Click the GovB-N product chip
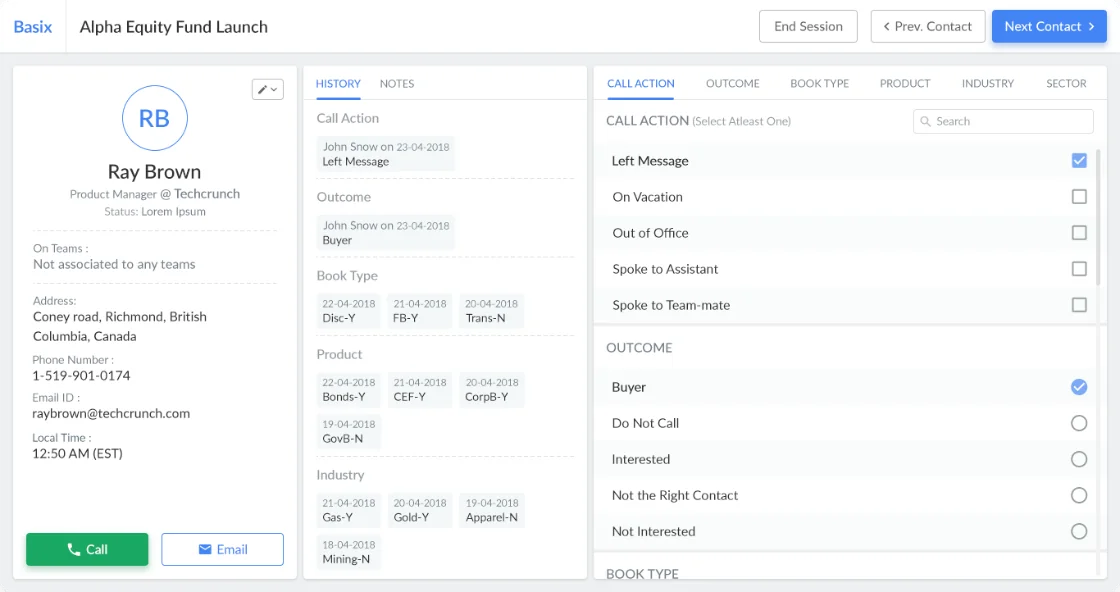Screen dimensions: 1120x592 click(348, 431)
